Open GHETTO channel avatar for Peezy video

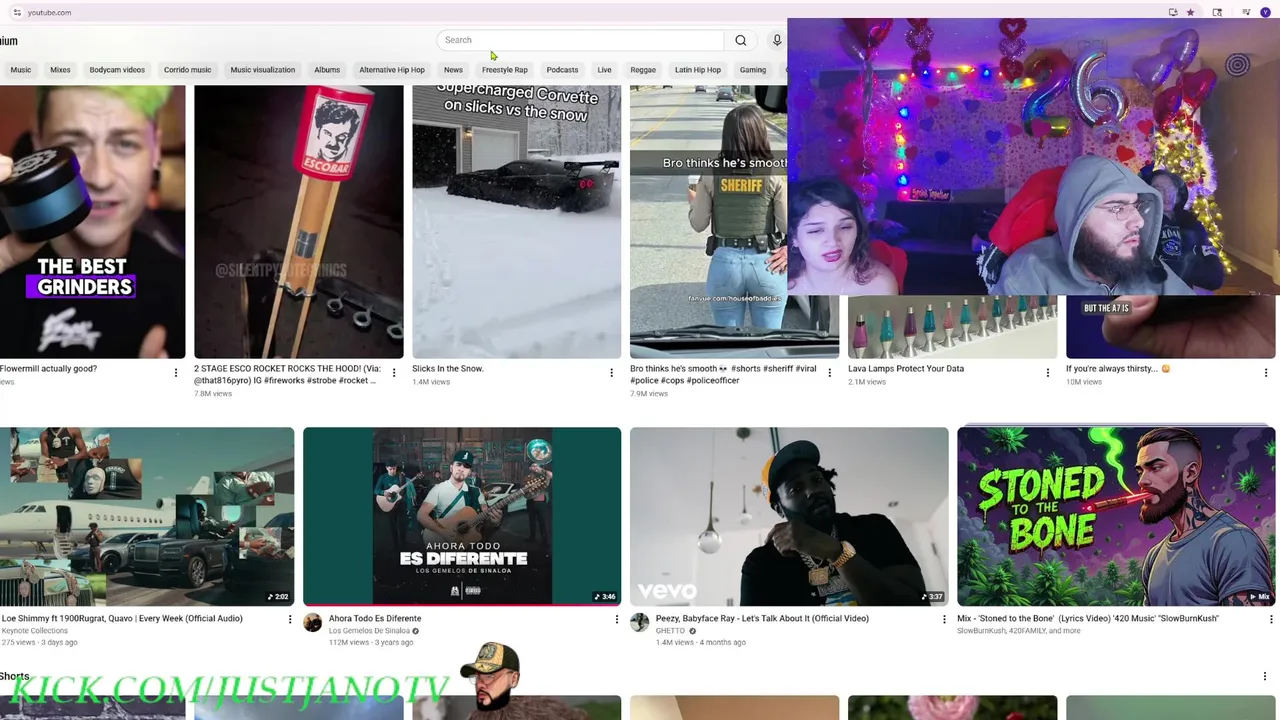[x=640, y=623]
